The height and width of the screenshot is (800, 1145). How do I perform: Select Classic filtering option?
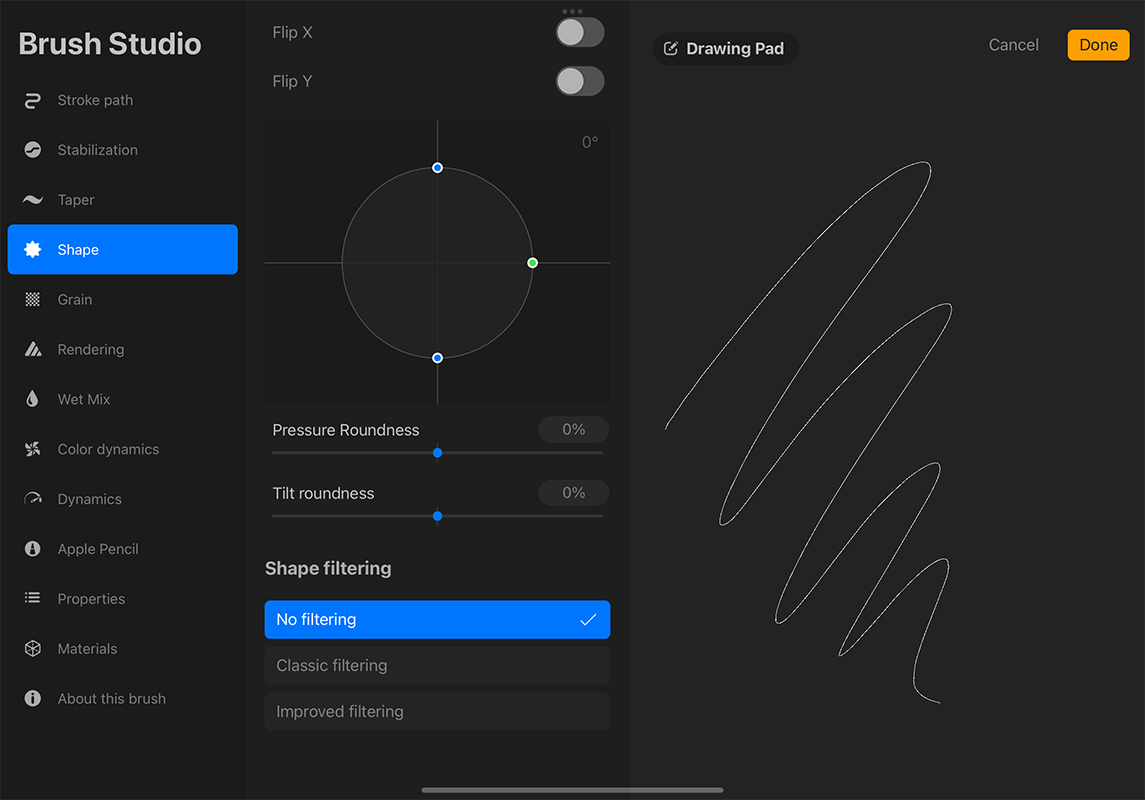point(437,665)
